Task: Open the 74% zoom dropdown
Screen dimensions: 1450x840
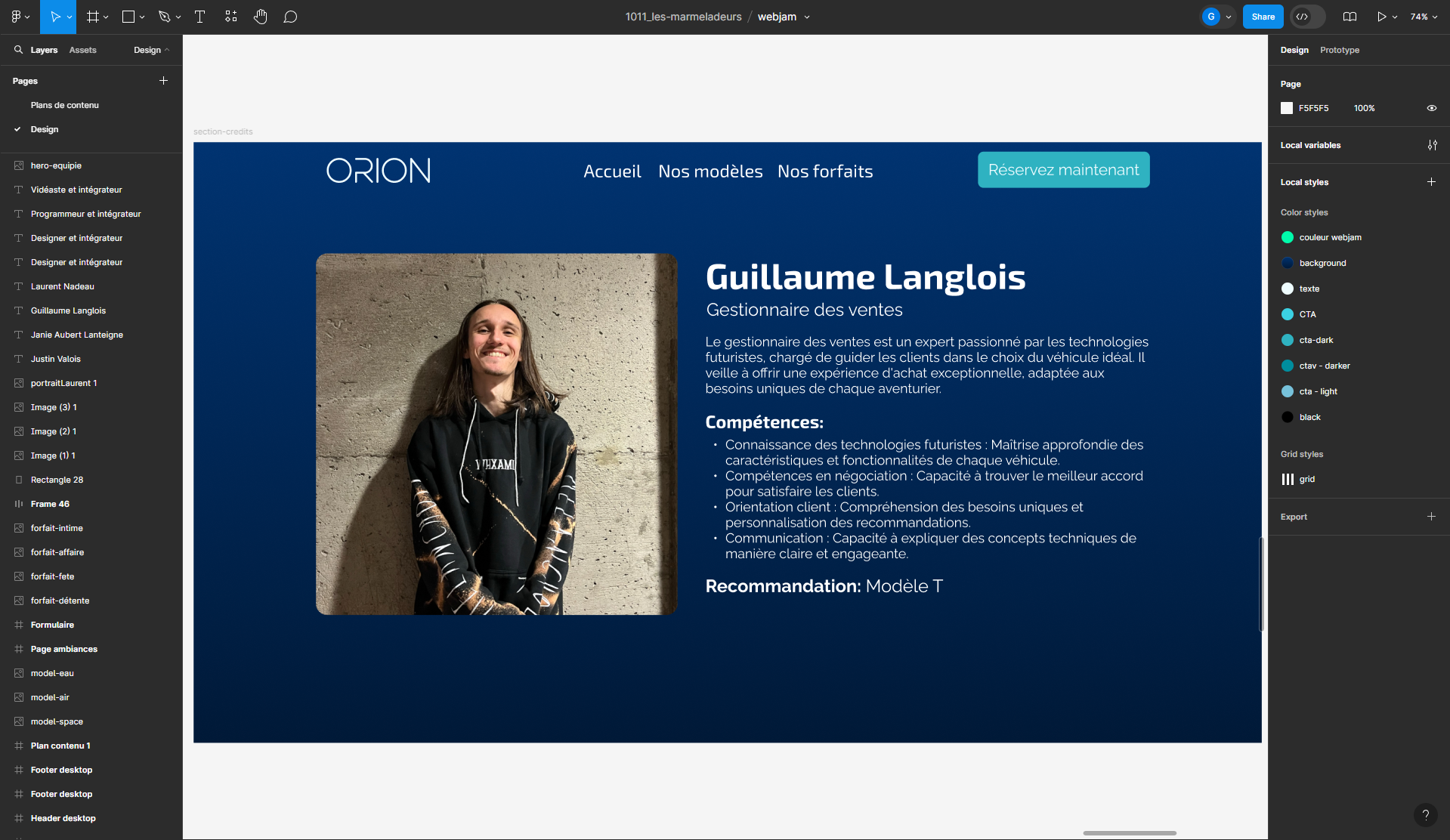Action: (1424, 16)
